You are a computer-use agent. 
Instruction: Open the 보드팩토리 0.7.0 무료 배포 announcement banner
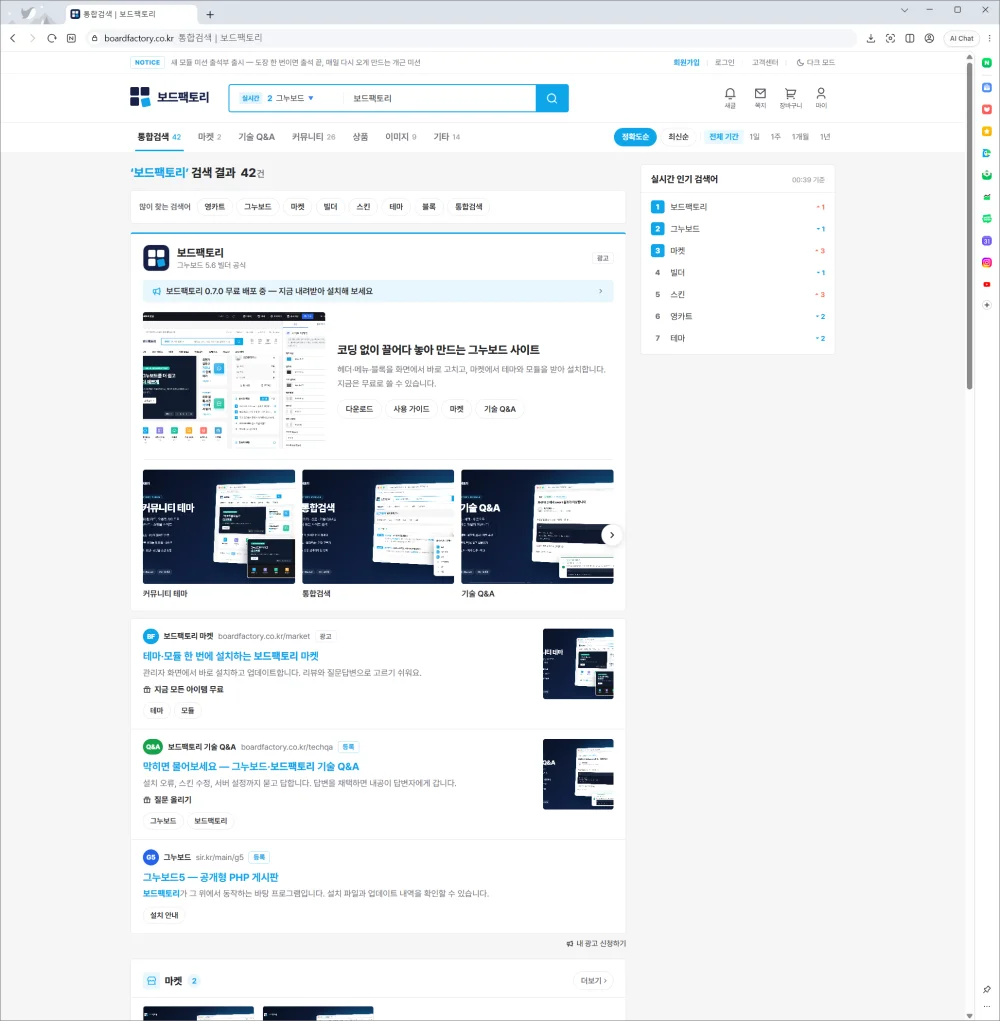click(378, 291)
